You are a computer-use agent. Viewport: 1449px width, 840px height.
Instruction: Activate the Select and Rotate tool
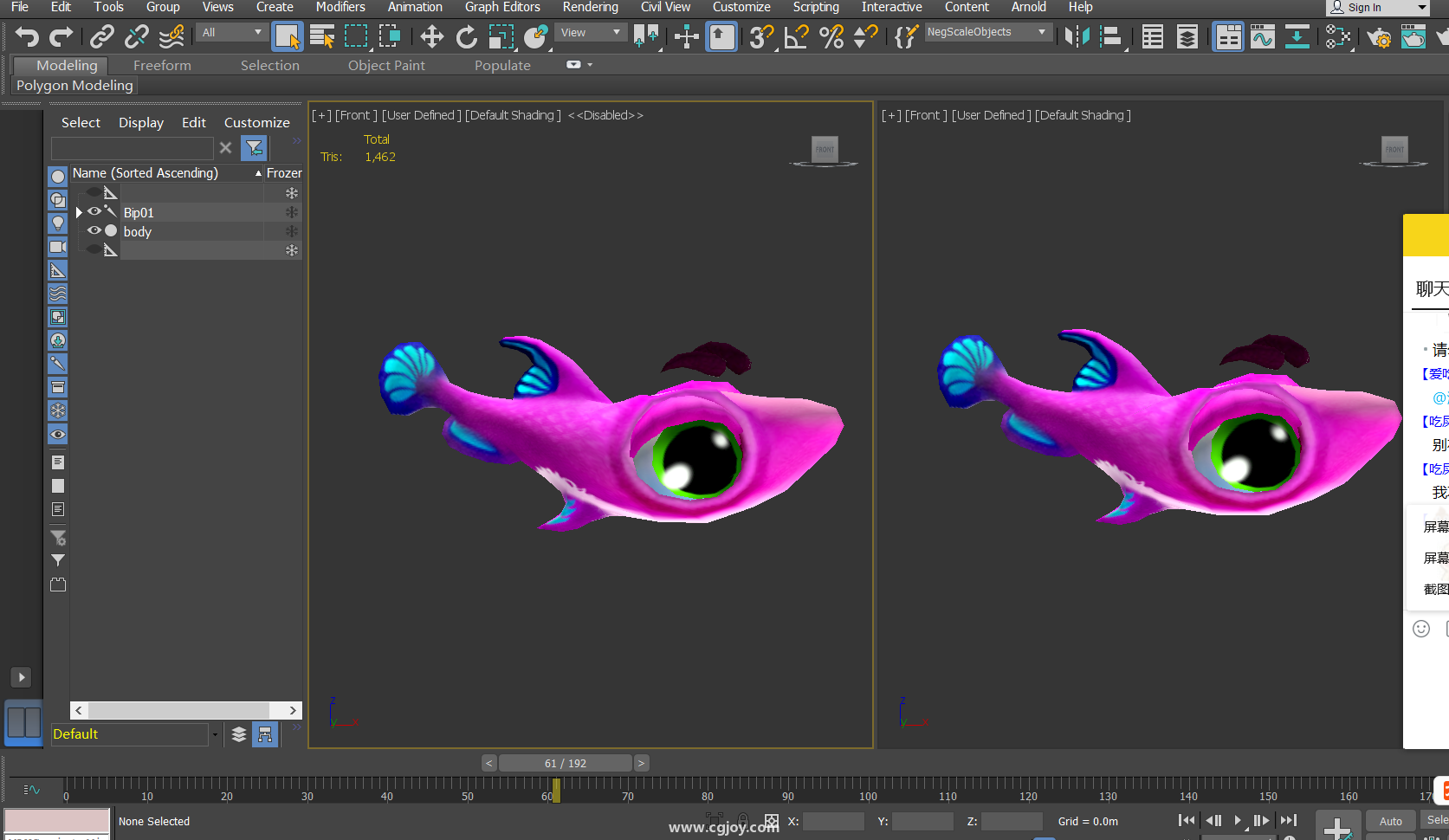[x=466, y=36]
